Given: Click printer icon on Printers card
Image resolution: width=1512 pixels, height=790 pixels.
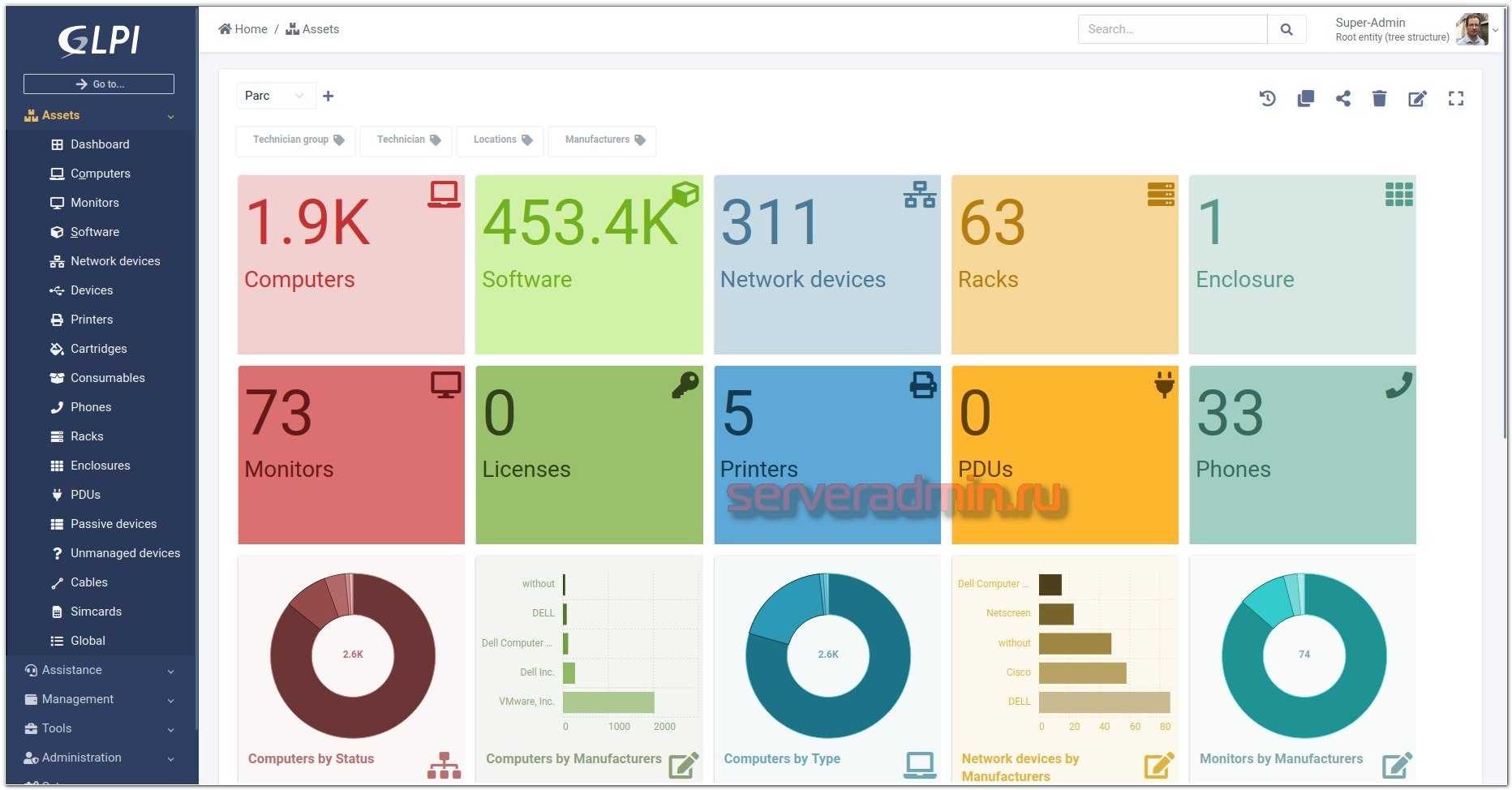Looking at the screenshot, I should coord(923,384).
